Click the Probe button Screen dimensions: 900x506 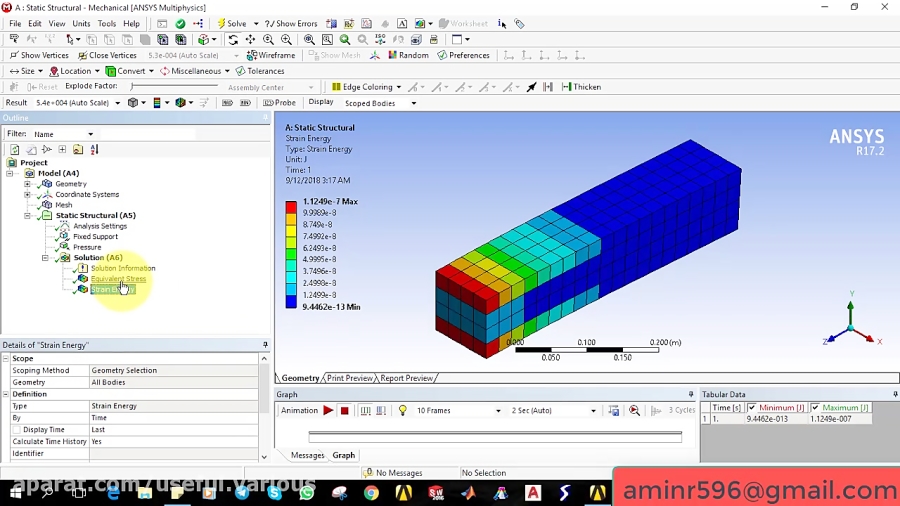pyautogui.click(x=280, y=103)
